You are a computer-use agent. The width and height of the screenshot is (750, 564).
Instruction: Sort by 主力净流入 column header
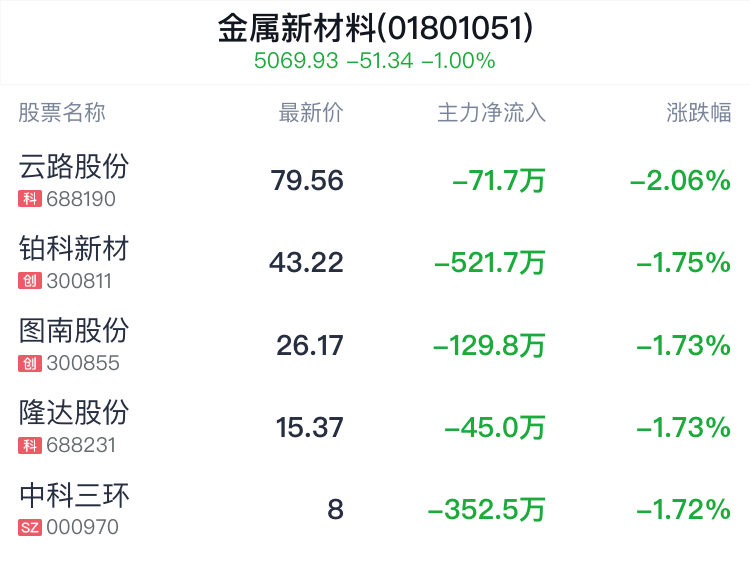[x=491, y=113]
